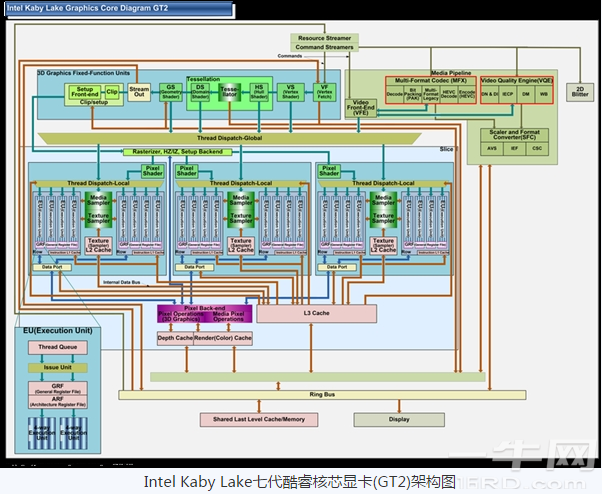
Task: Click the Chinese caption below the diagram
Action: click(299, 481)
